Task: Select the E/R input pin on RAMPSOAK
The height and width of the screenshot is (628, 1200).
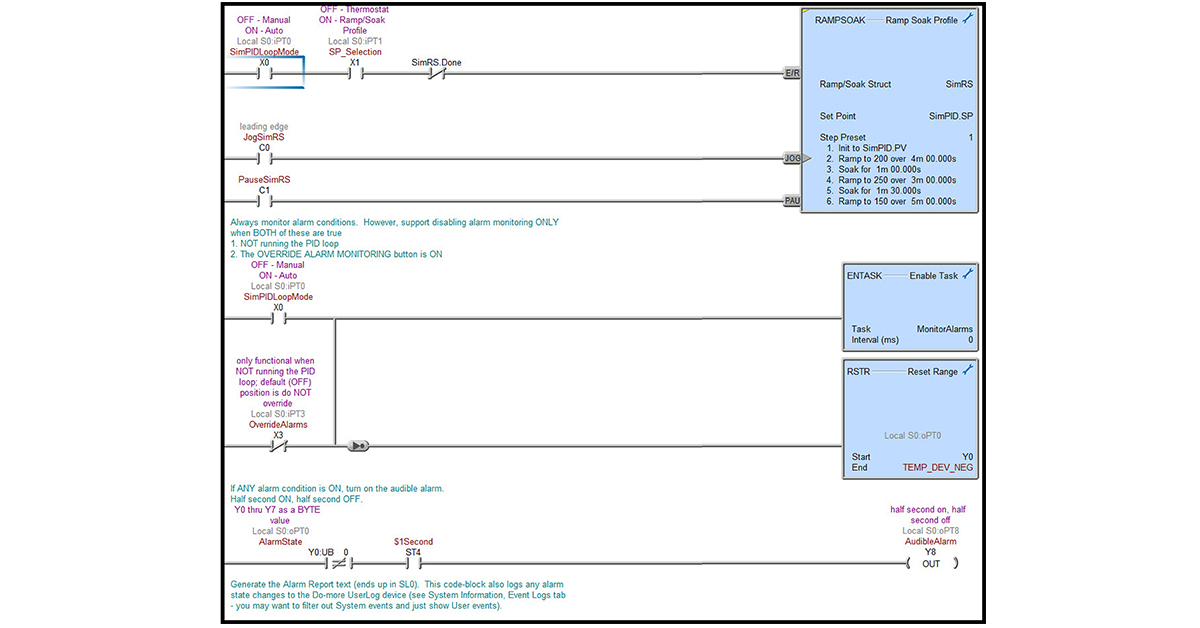Action: [792, 73]
